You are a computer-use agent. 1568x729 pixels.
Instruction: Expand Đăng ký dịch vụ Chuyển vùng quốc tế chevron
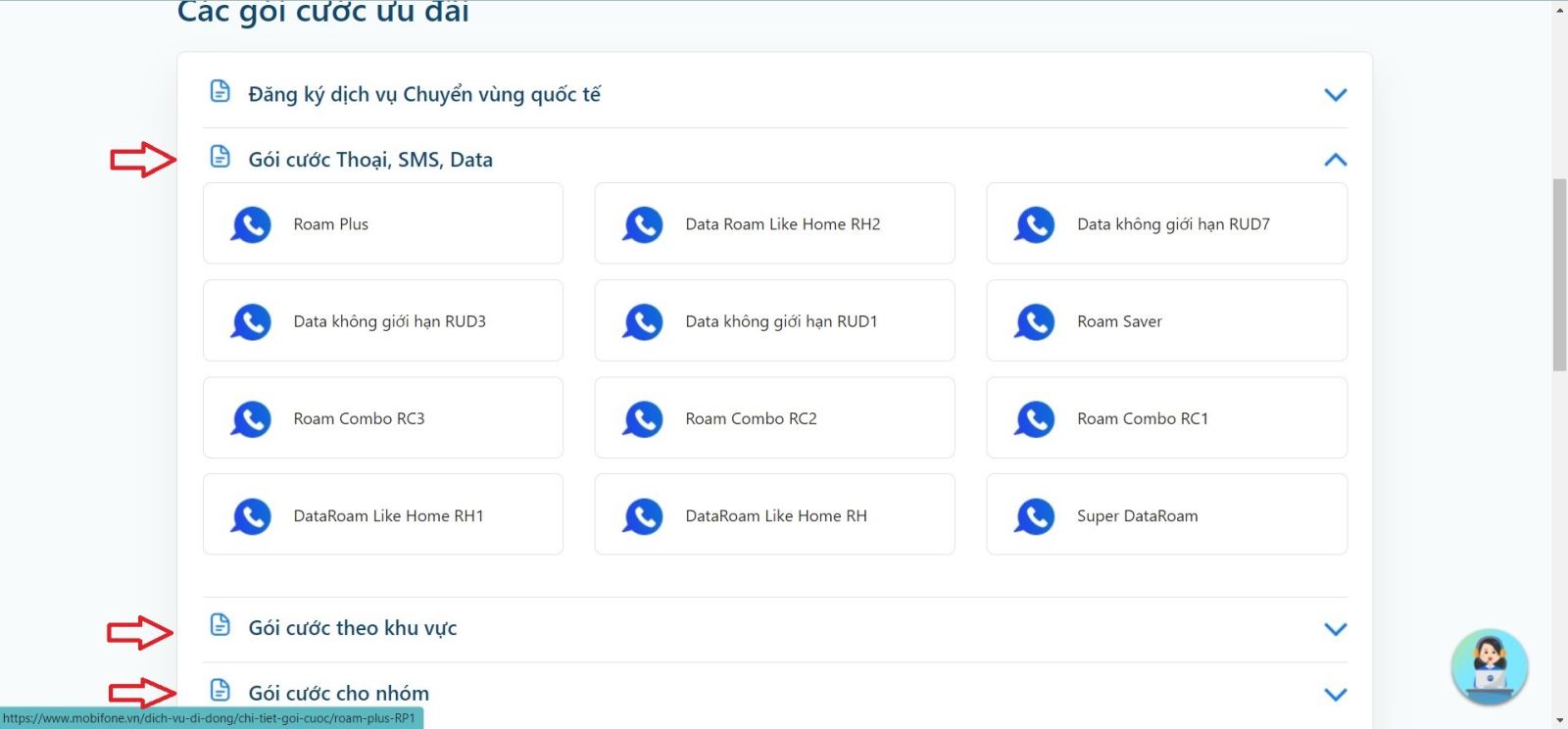tap(1336, 95)
